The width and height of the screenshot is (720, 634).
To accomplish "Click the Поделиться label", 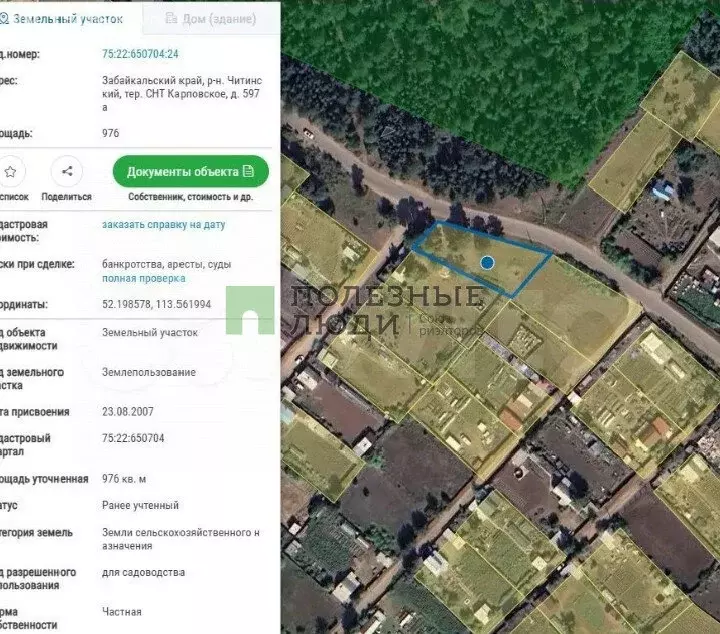I will pos(67,197).
